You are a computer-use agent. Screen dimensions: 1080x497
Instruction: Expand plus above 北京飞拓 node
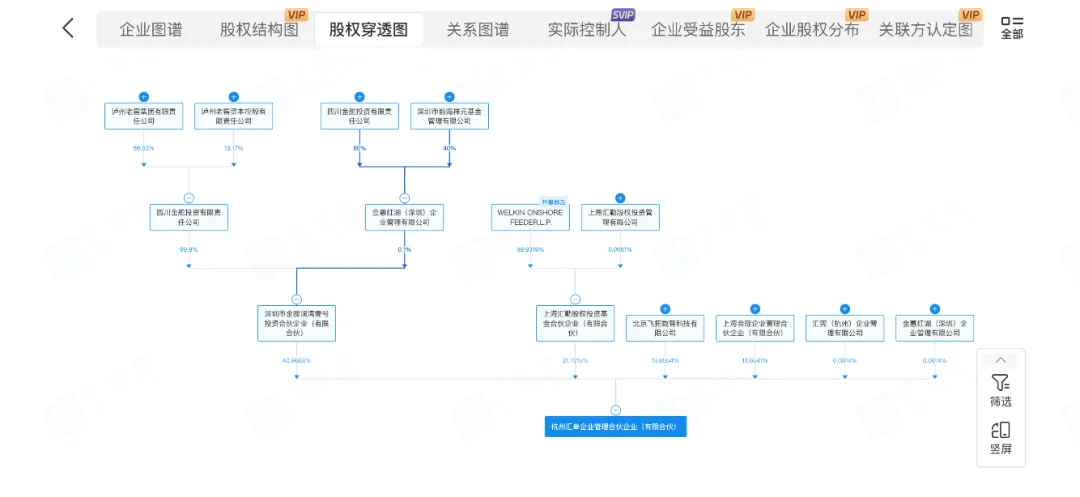665,309
